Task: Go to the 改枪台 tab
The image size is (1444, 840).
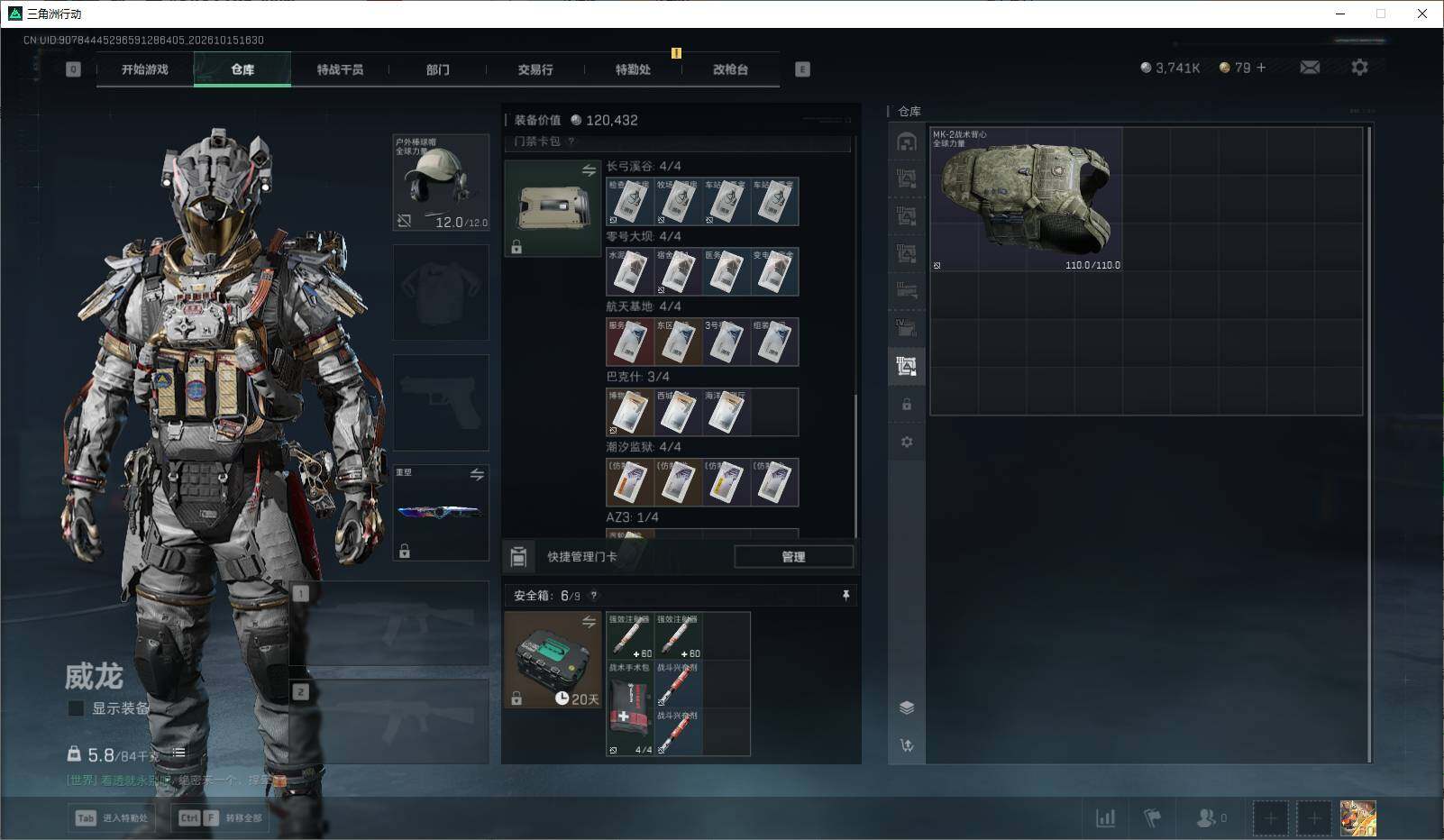Action: pos(730,69)
